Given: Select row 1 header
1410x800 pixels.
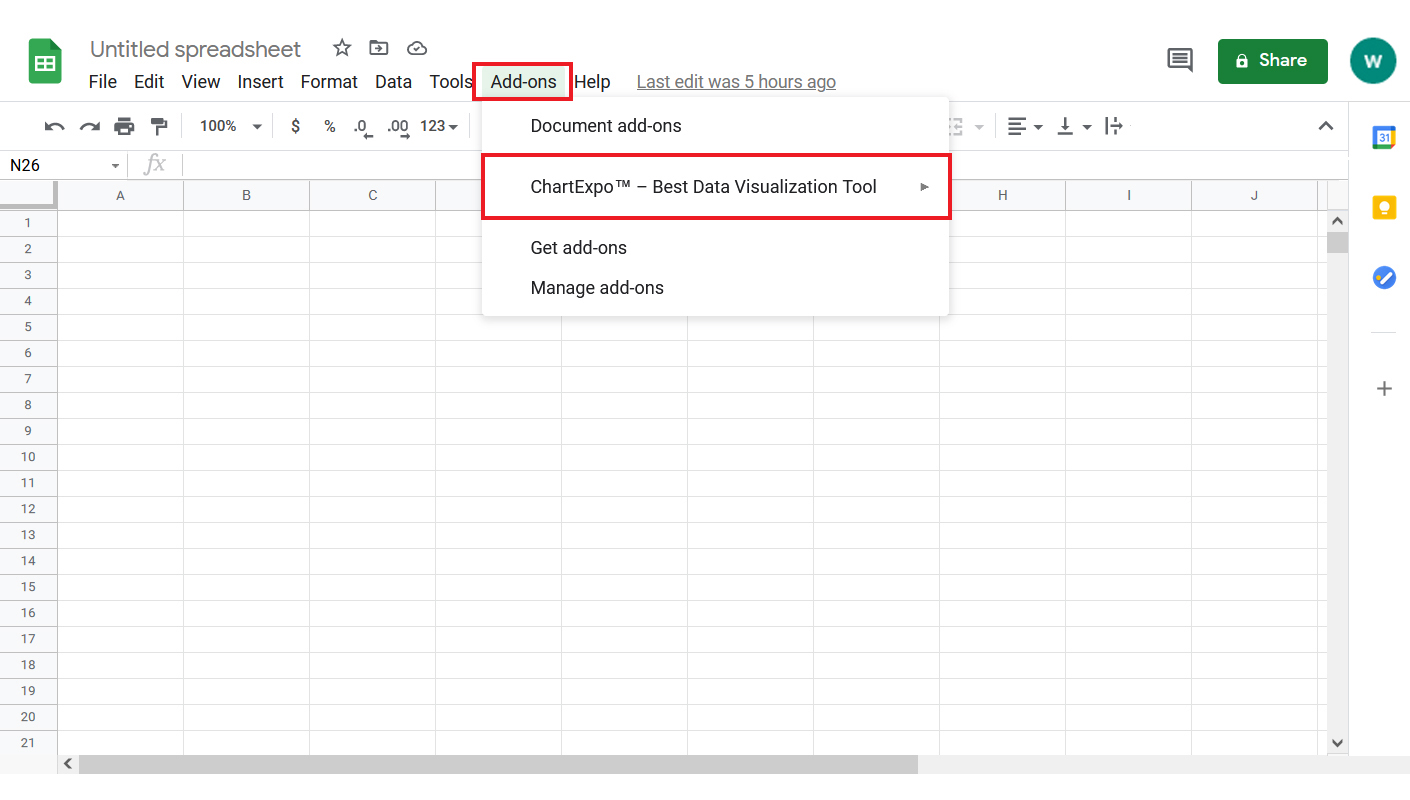Looking at the screenshot, I should (x=28, y=223).
